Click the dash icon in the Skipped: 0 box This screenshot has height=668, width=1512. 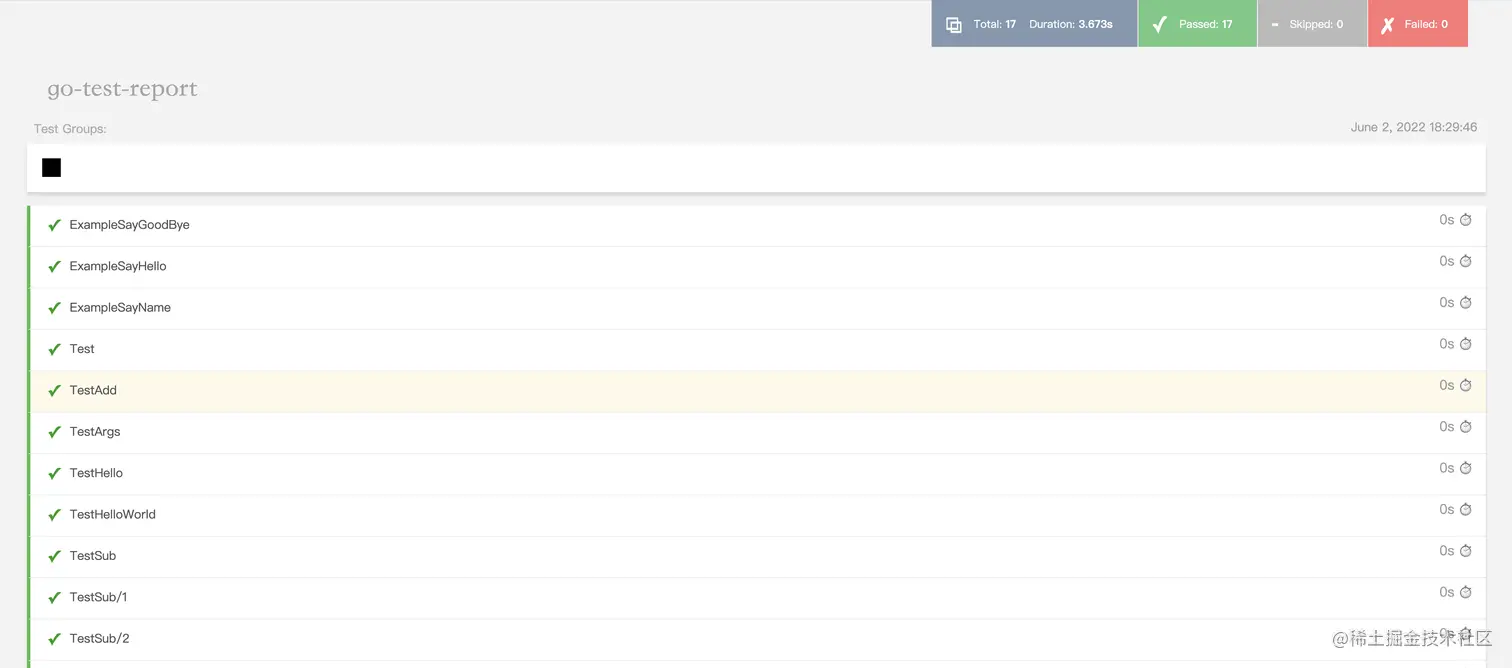point(1275,25)
